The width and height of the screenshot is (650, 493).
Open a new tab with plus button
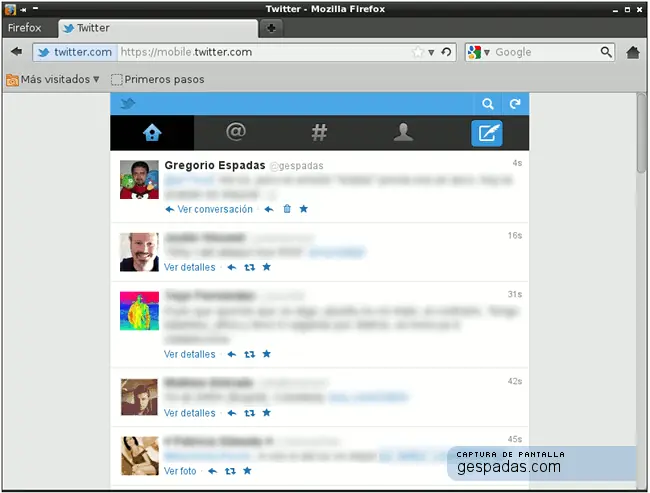click(271, 28)
